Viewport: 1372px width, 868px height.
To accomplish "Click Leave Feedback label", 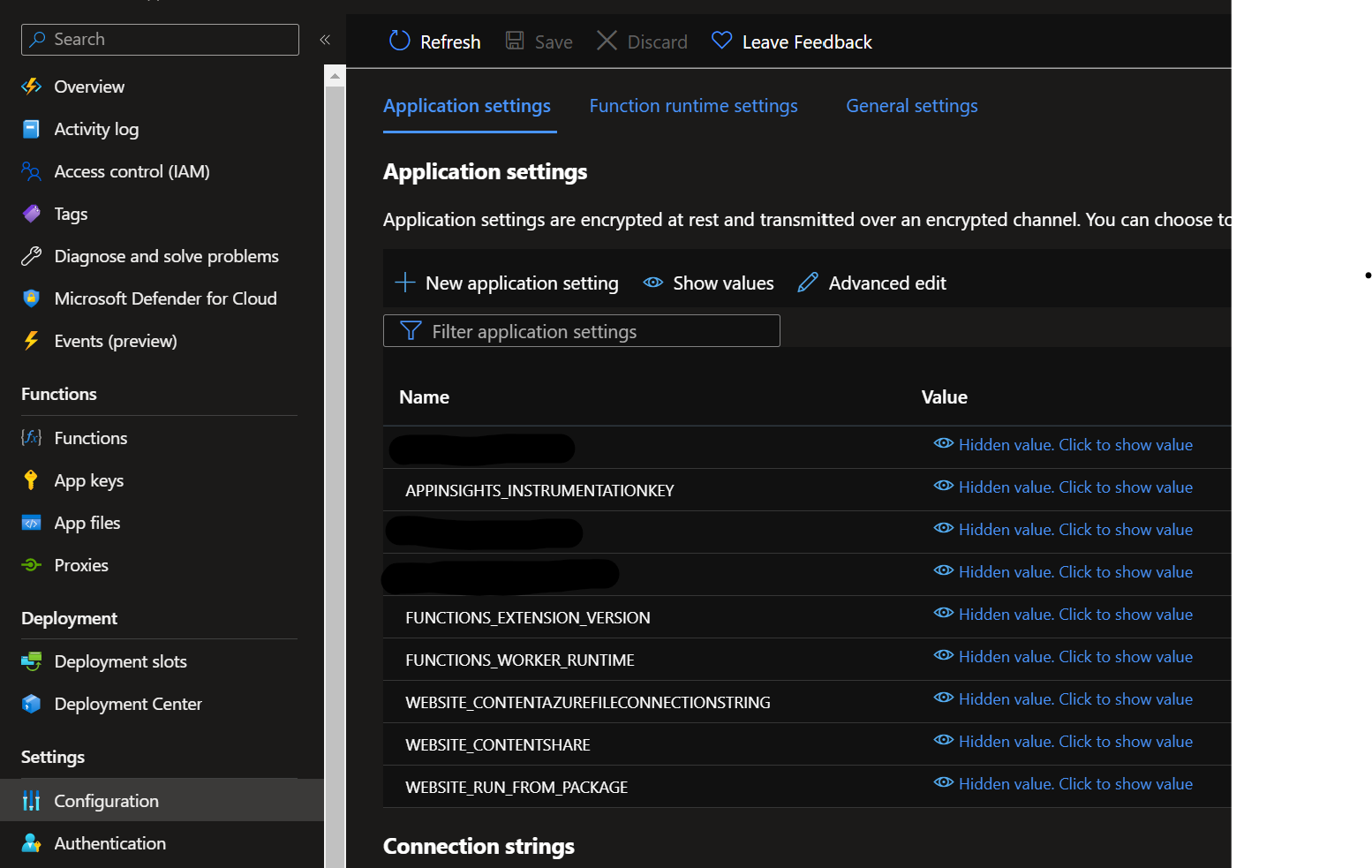I will tap(807, 42).
